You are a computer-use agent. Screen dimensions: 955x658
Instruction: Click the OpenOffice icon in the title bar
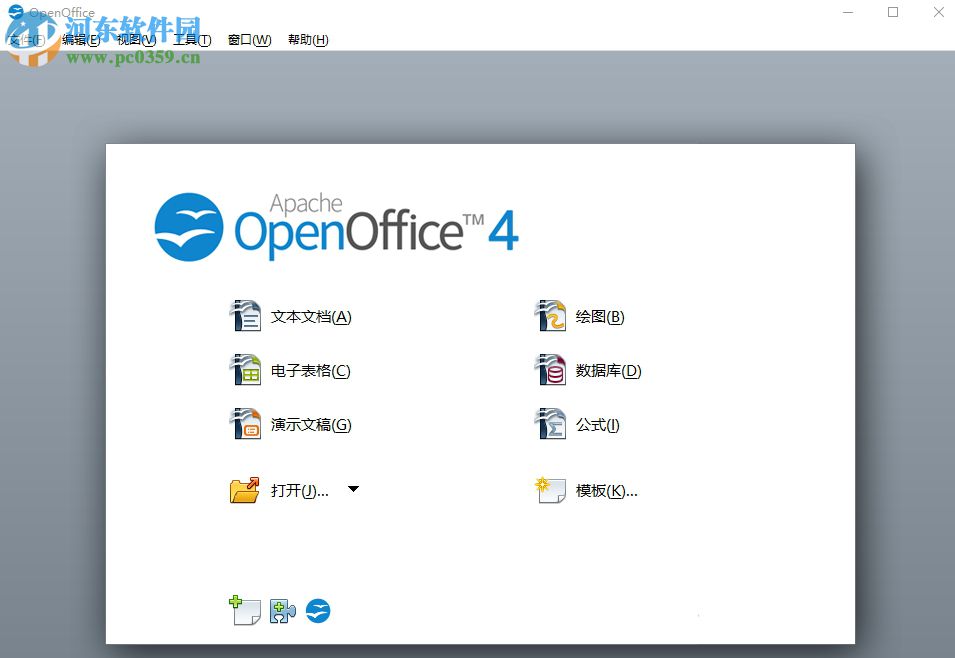coord(14,11)
